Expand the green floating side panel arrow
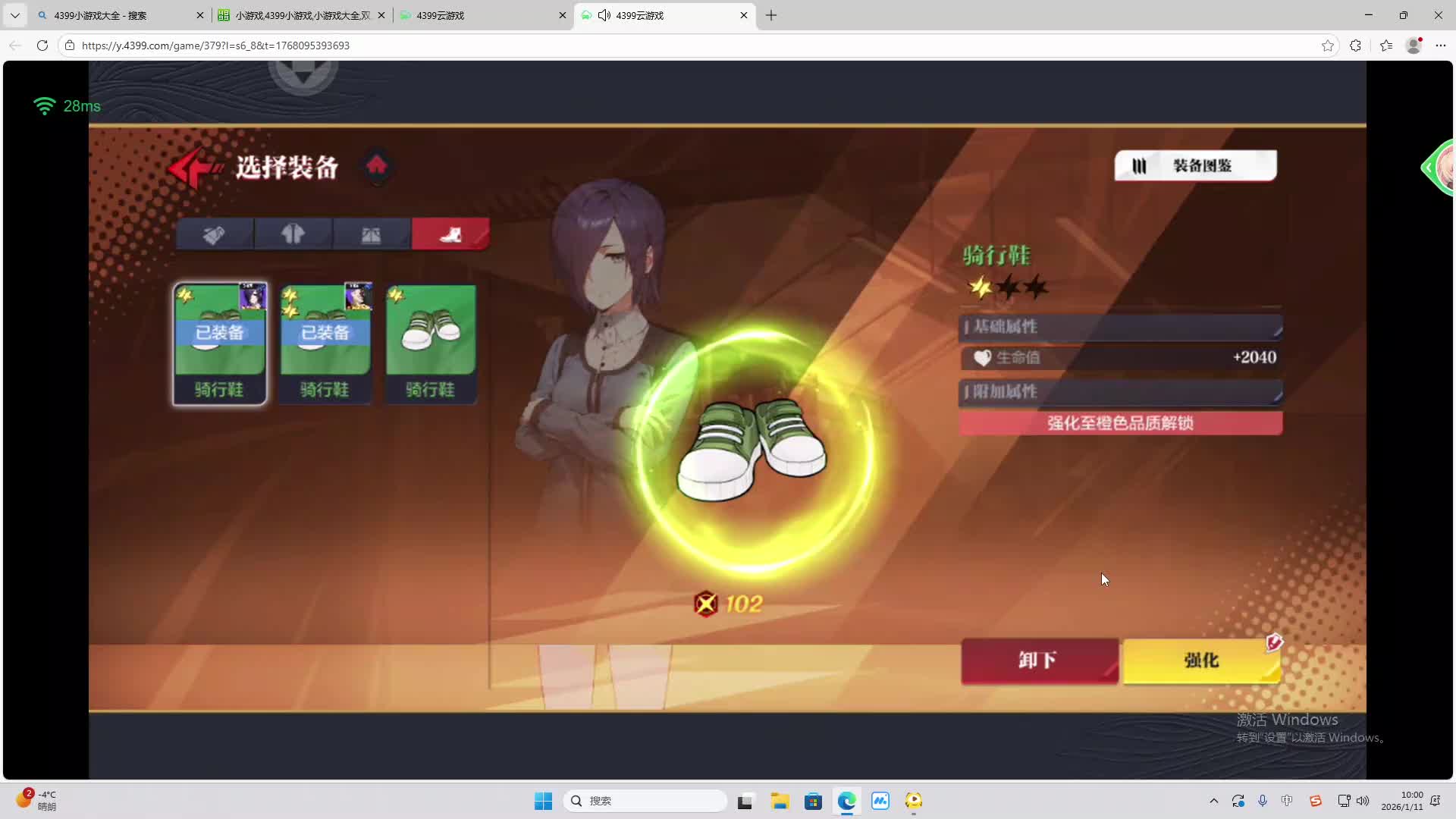 coord(1429,168)
